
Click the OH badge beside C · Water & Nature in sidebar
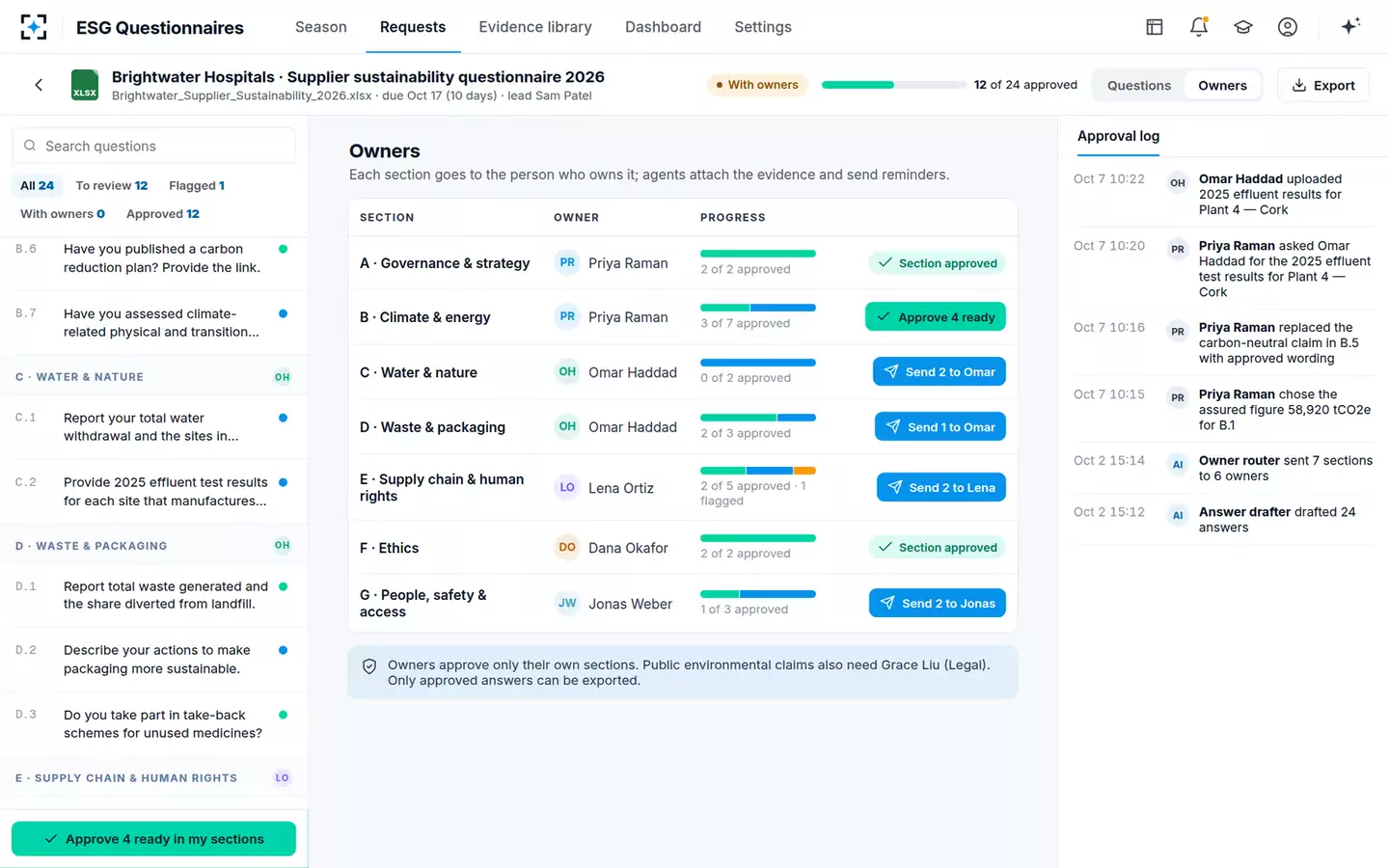click(x=282, y=377)
